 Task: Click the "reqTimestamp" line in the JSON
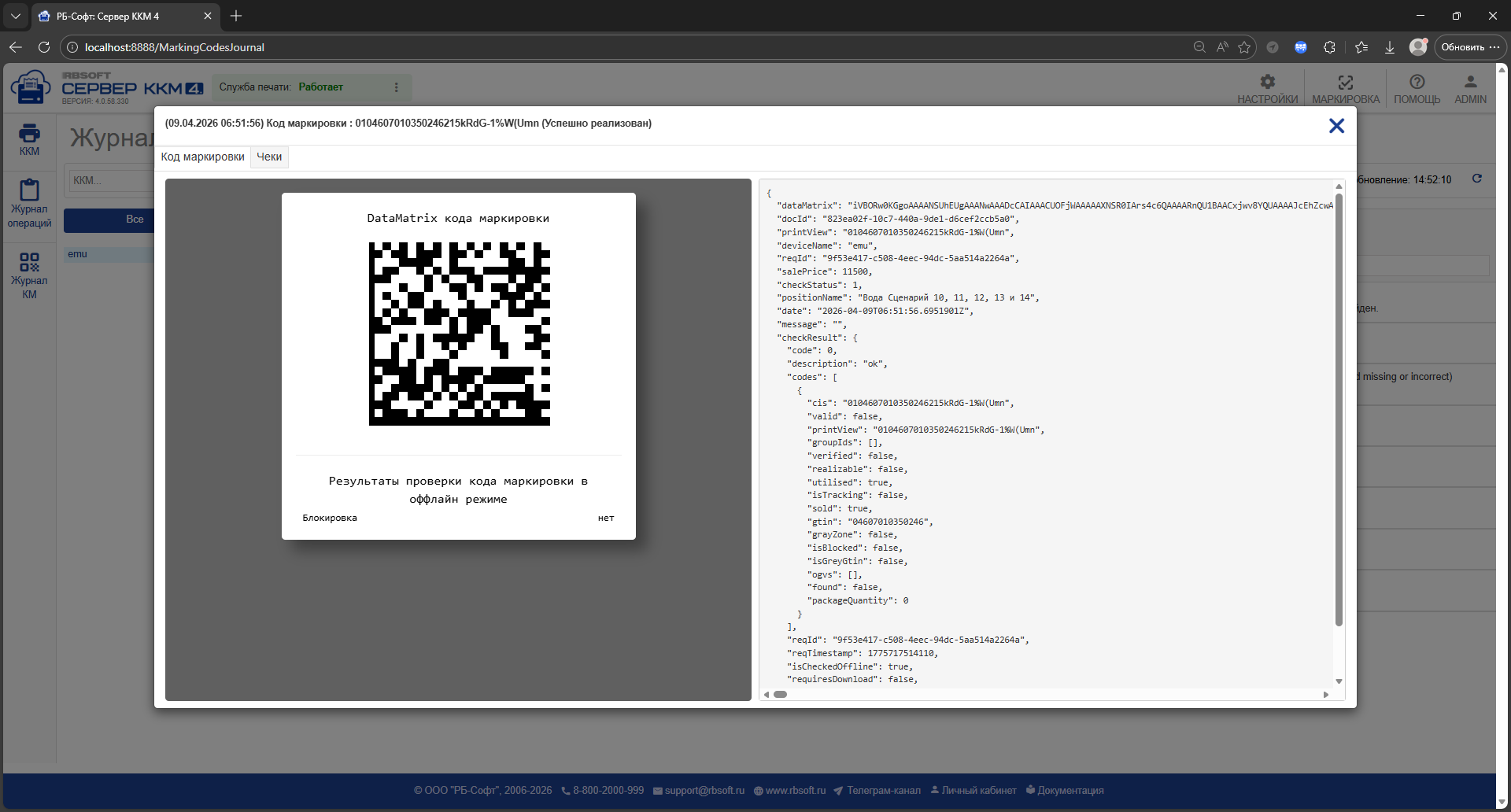point(863,653)
